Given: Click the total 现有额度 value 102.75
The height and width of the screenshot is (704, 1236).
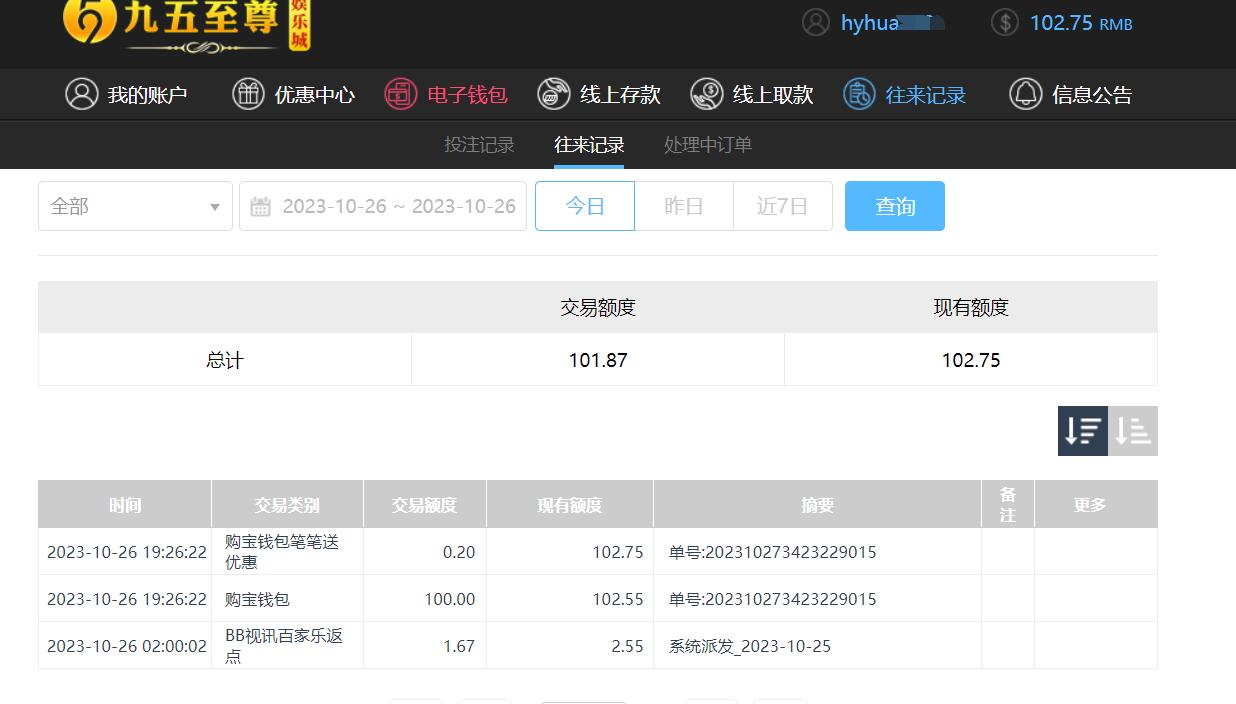Looking at the screenshot, I should pyautogui.click(x=971, y=360).
